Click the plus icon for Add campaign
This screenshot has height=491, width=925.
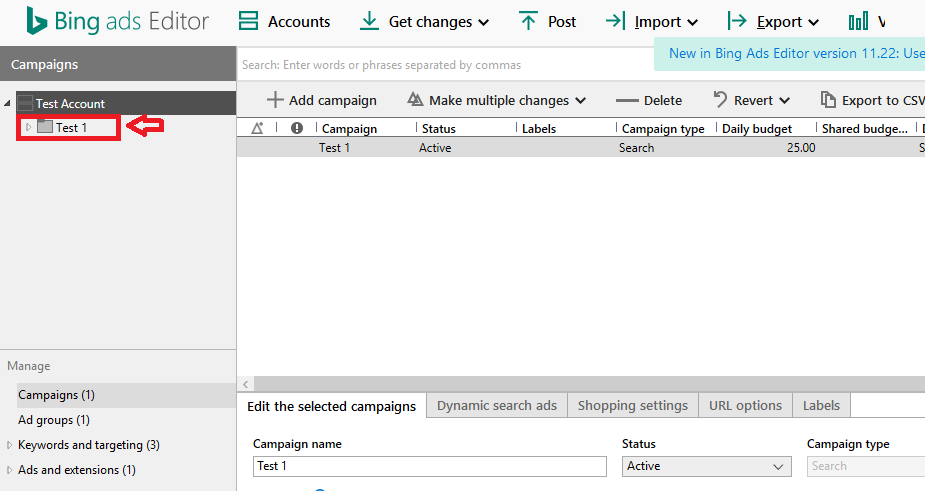(275, 100)
